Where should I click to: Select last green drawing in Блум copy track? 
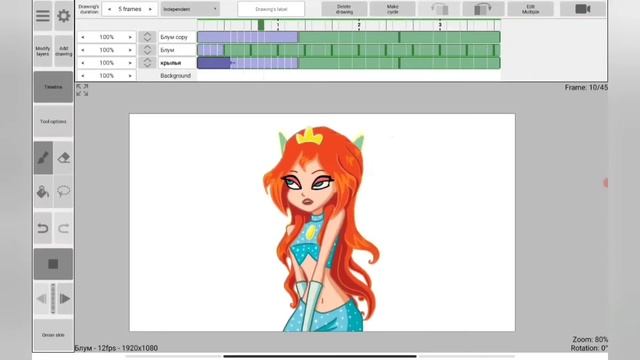point(450,37)
